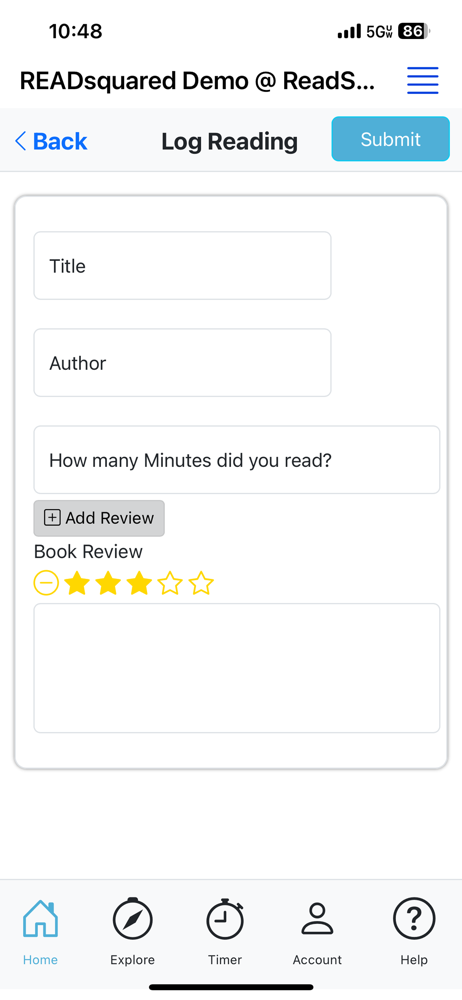462x1000 pixels.
Task: Set rating to one star
Action: point(77,583)
